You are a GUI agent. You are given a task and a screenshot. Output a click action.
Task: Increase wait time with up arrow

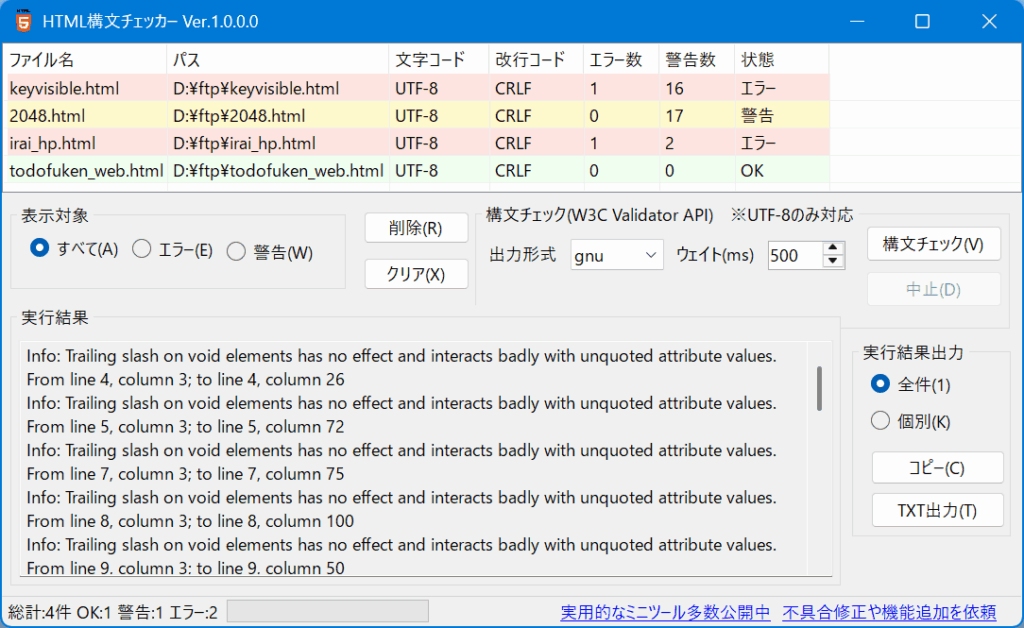click(x=833, y=249)
